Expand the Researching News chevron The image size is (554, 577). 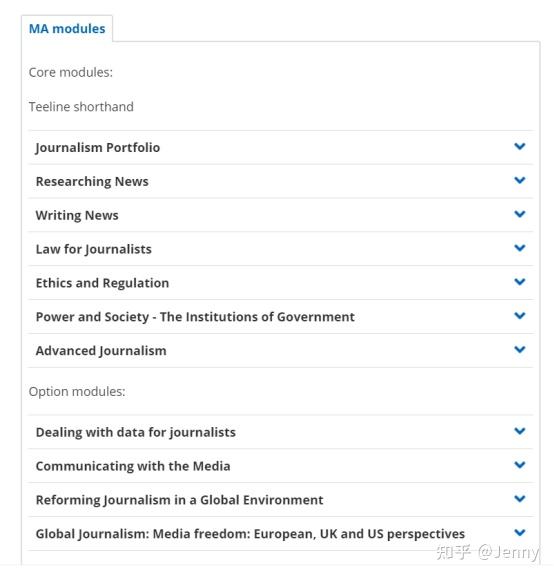pos(519,180)
